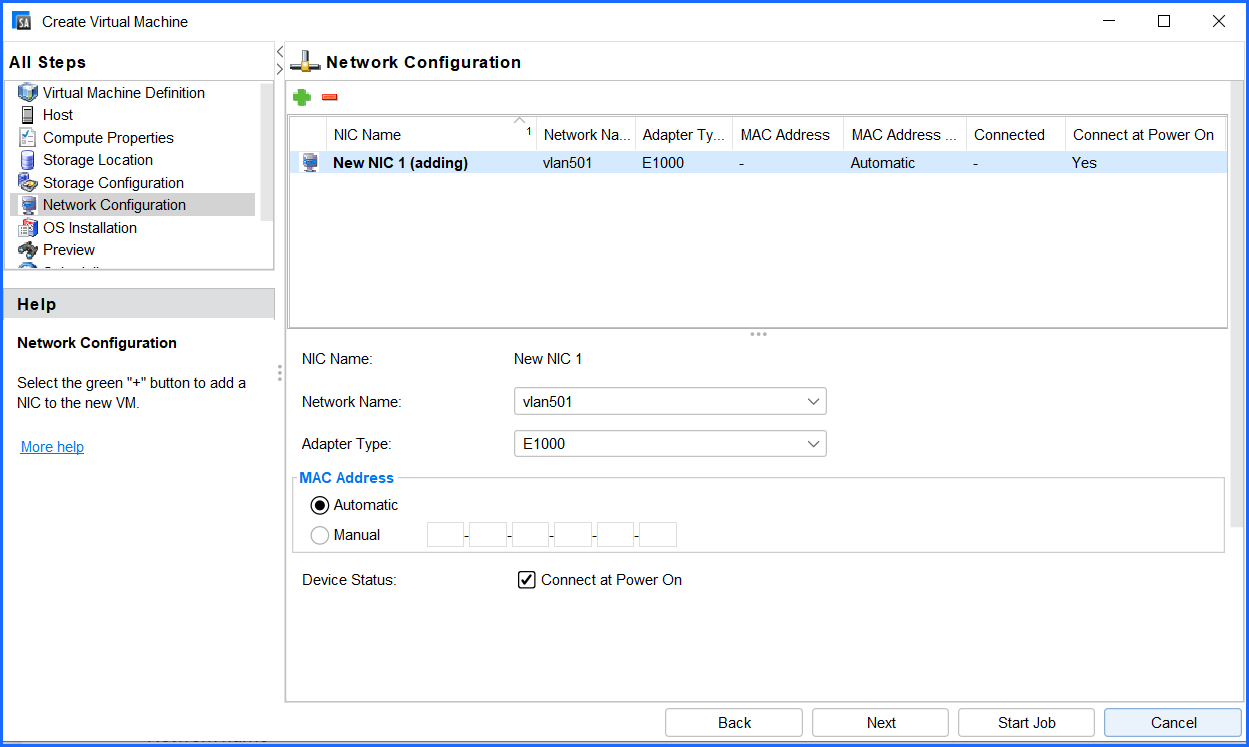Screen dimensions: 1249x747
Task: Click the last manual MAC address octet field
Action: (658, 535)
